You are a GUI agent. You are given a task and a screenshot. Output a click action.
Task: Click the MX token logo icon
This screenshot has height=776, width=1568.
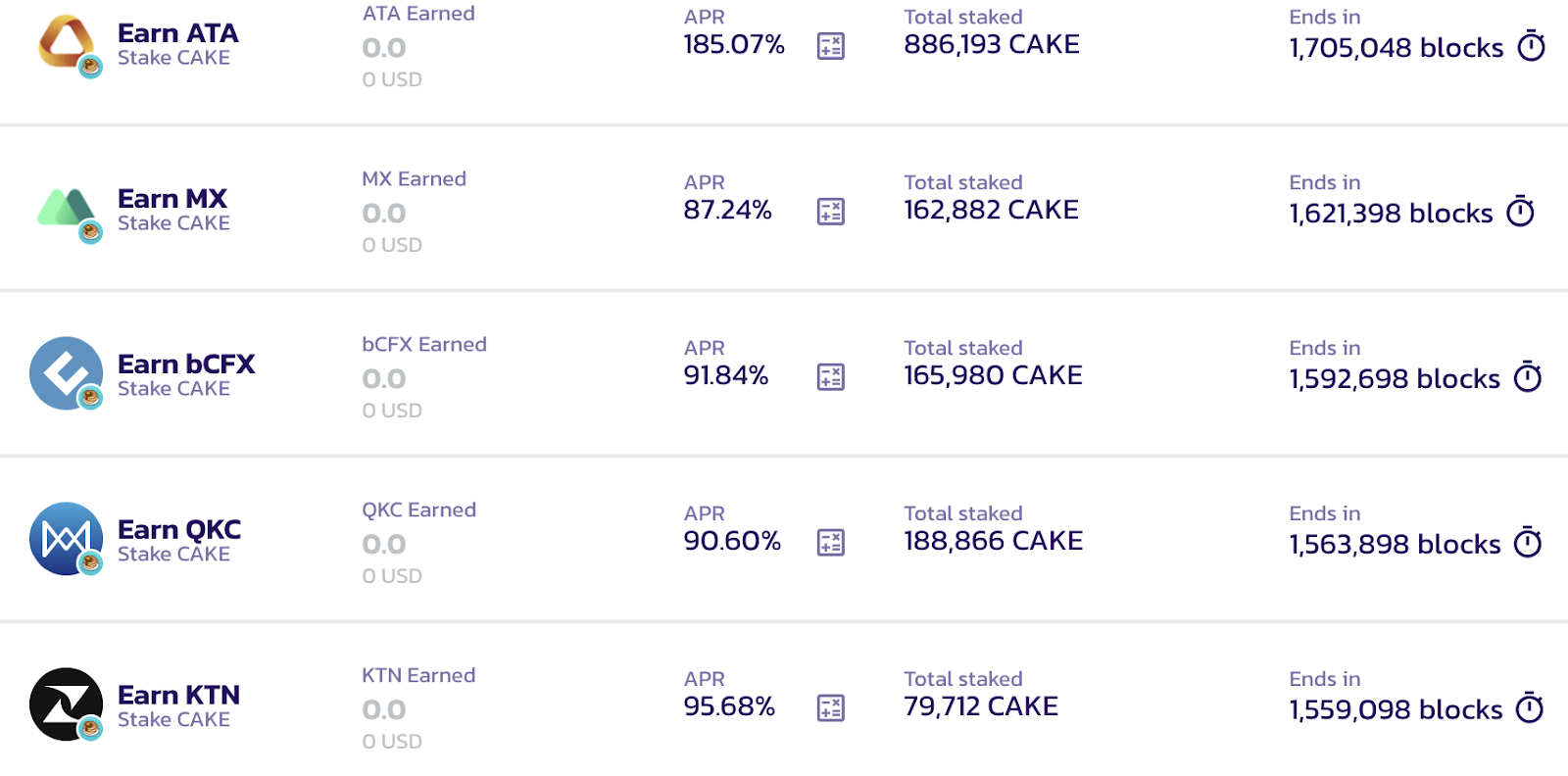pos(67,209)
